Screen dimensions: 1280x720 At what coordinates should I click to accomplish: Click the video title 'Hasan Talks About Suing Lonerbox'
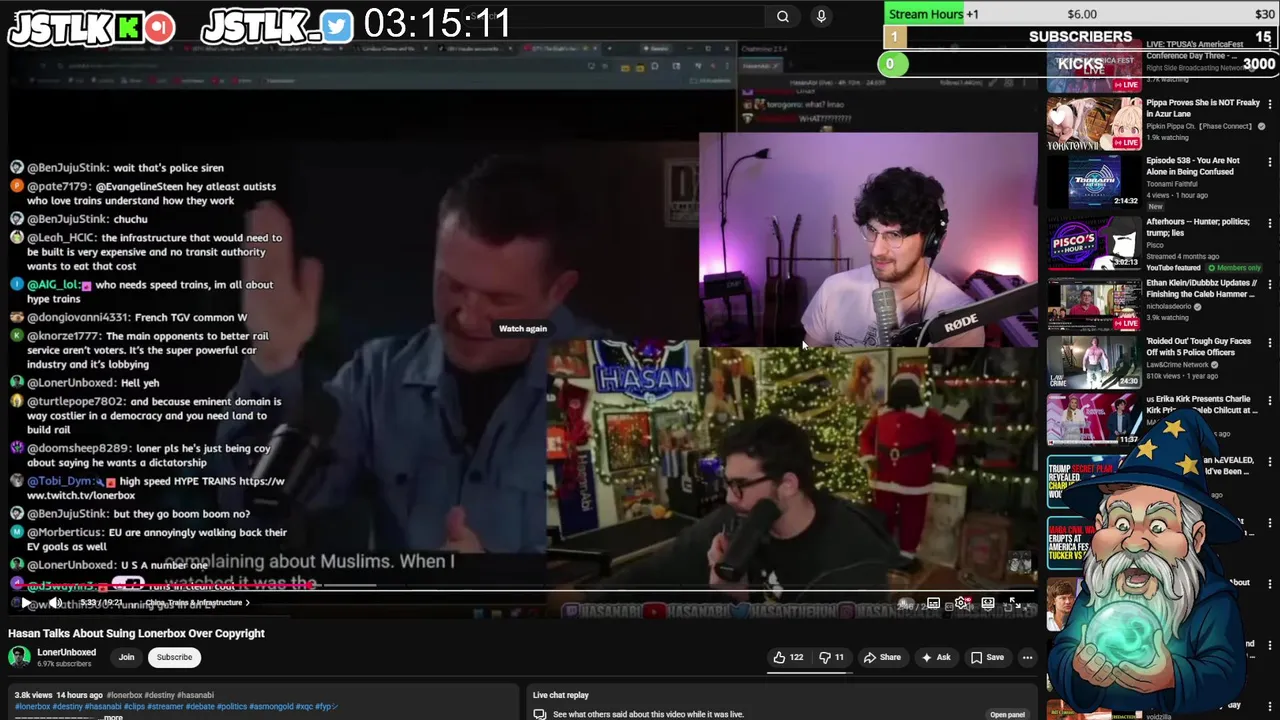136,633
